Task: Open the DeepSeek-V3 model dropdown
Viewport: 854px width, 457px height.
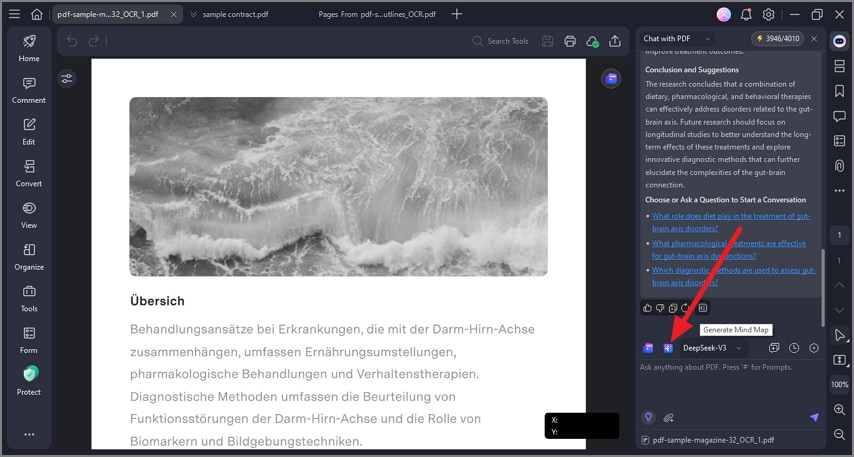Action: (712, 348)
